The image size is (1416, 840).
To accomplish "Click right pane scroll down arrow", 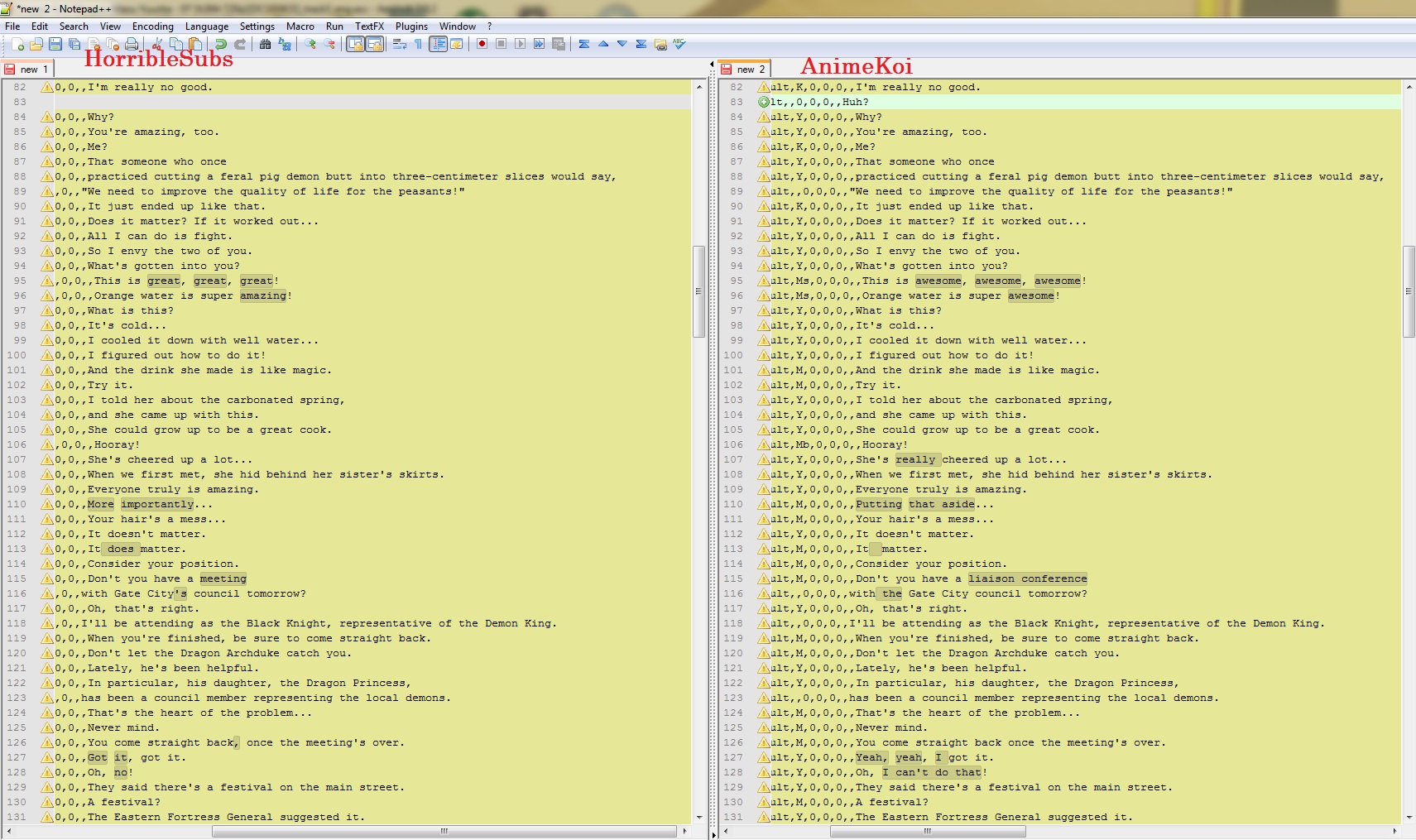I will (x=1409, y=818).
